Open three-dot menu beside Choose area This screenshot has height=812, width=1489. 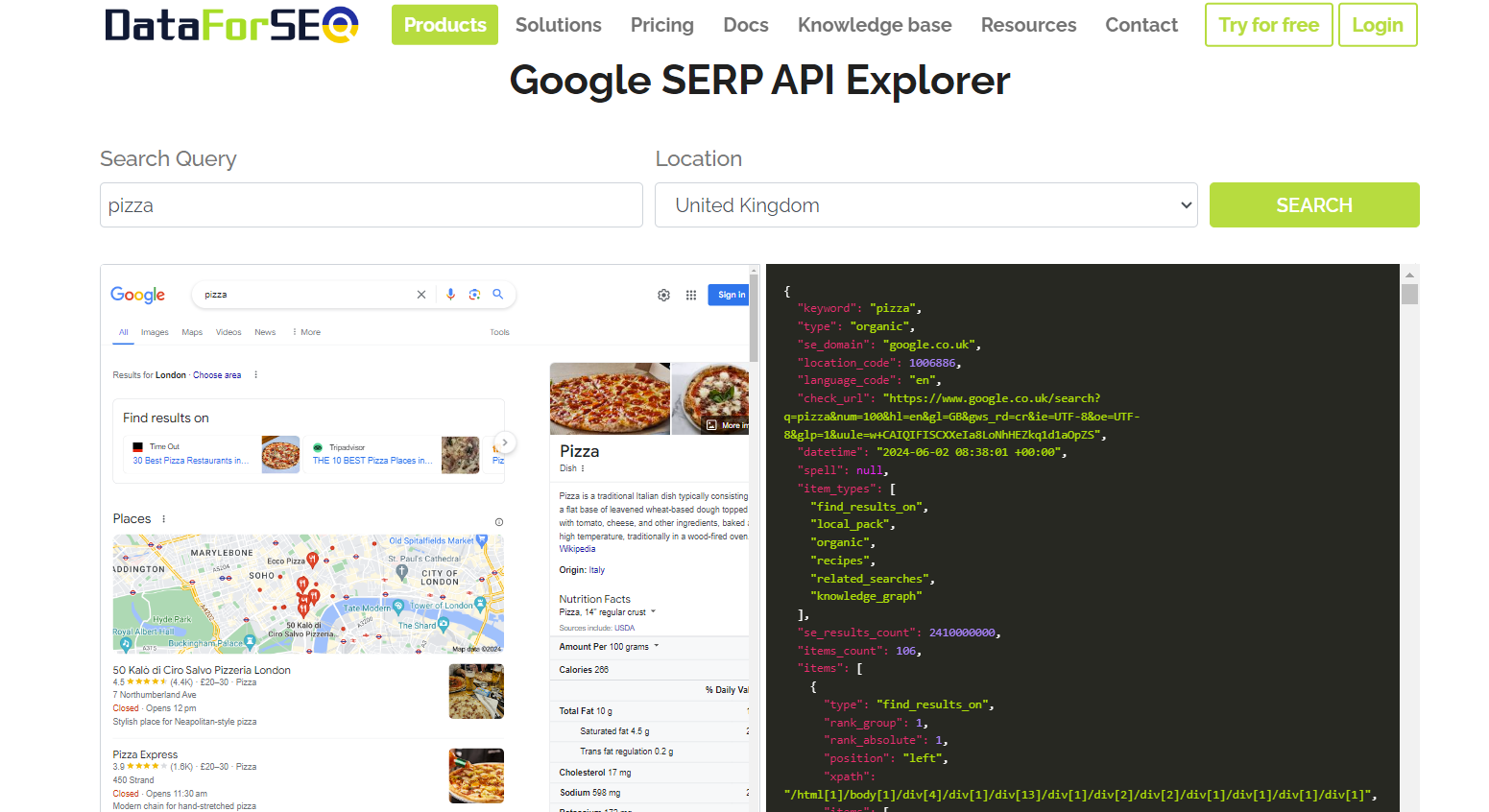[x=254, y=374]
